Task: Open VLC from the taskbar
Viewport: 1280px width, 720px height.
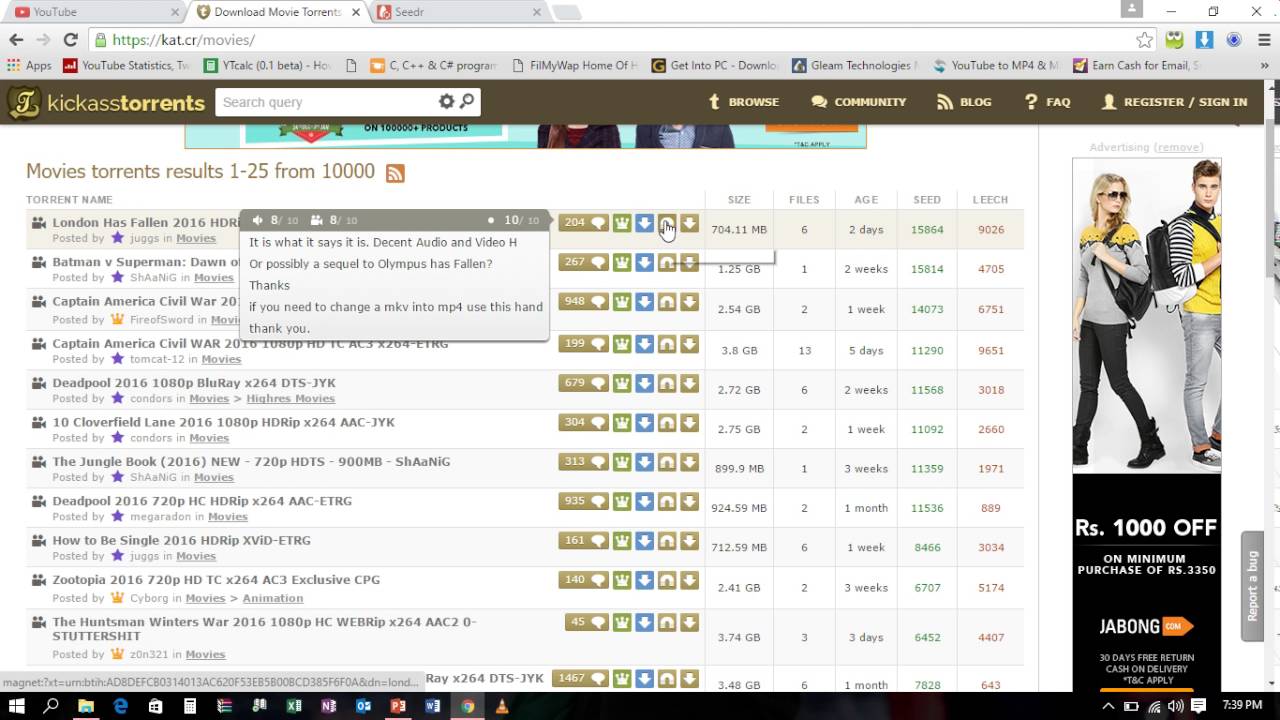Action: point(502,706)
